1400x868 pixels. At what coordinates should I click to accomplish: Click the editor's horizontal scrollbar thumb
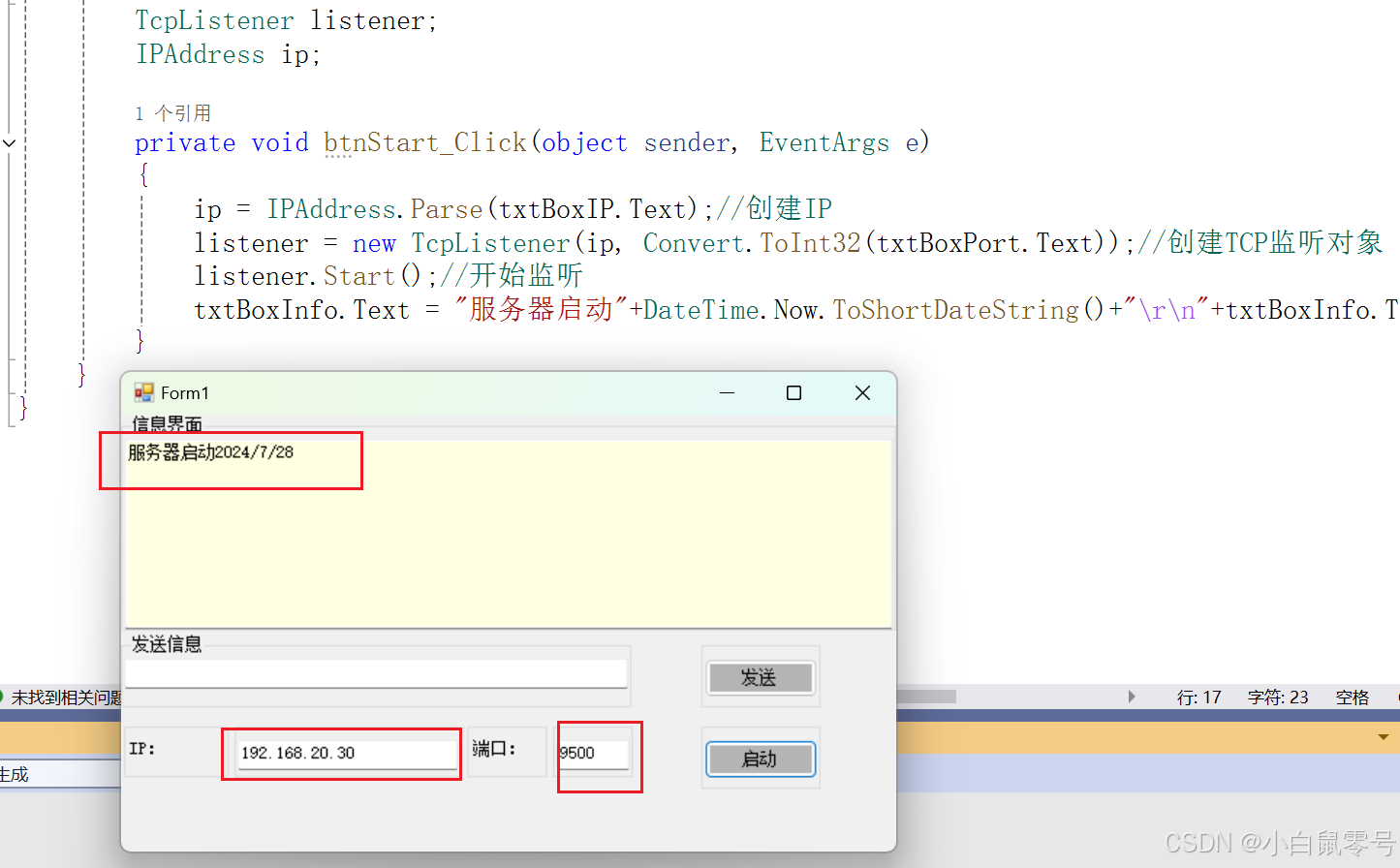point(926,697)
